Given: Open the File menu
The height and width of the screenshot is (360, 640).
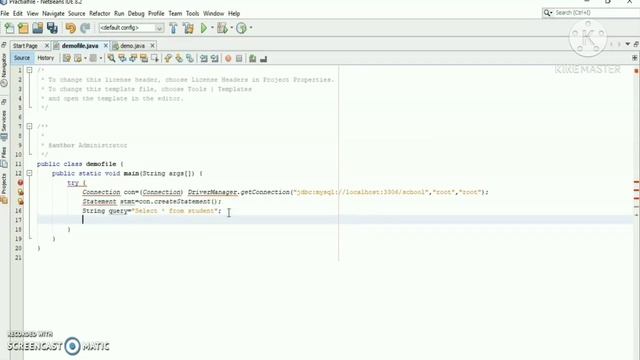Looking at the screenshot, I should click(5, 13).
